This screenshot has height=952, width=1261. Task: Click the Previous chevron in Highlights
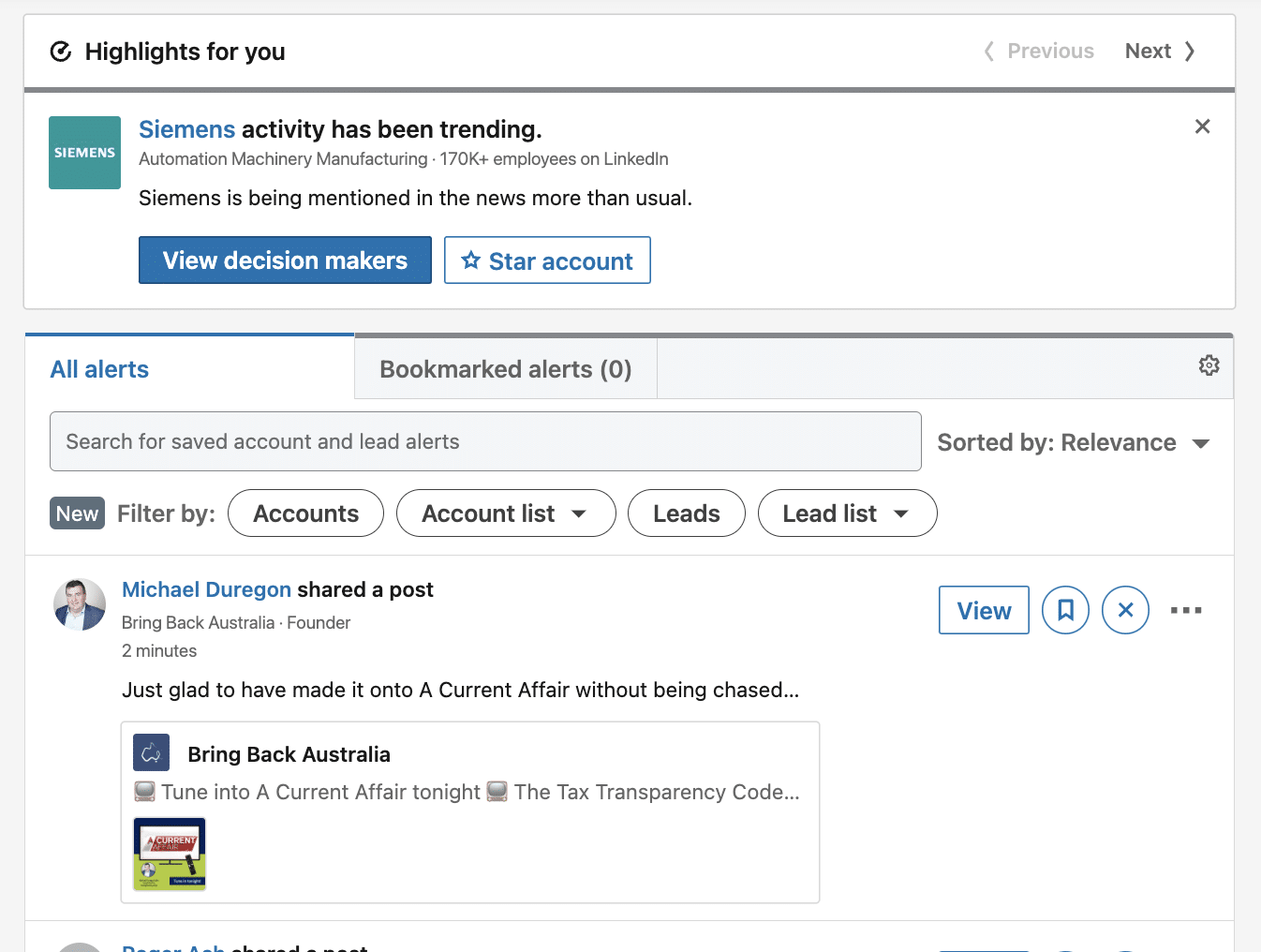tap(989, 51)
